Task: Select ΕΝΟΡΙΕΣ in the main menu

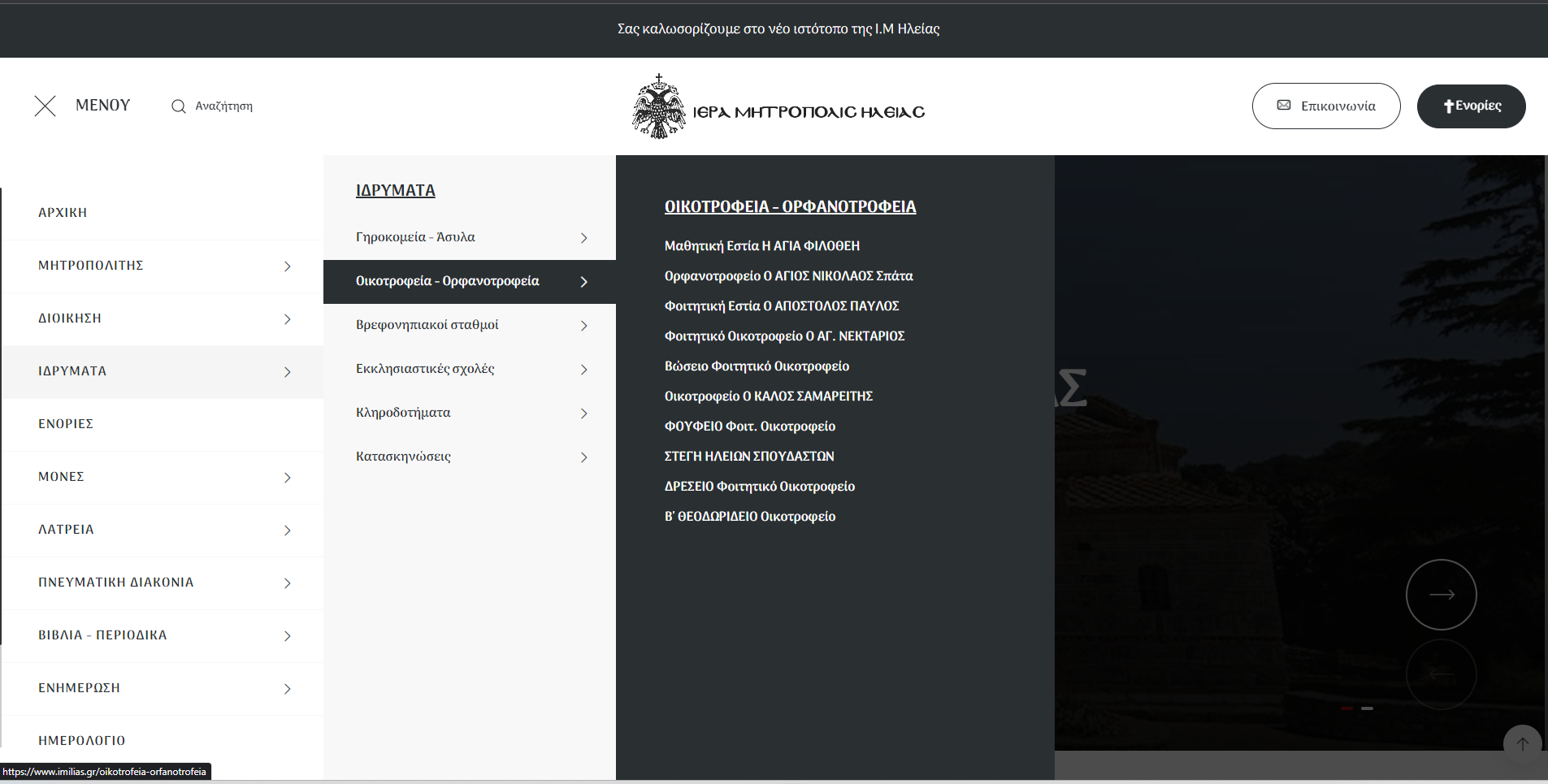Action: [66, 424]
